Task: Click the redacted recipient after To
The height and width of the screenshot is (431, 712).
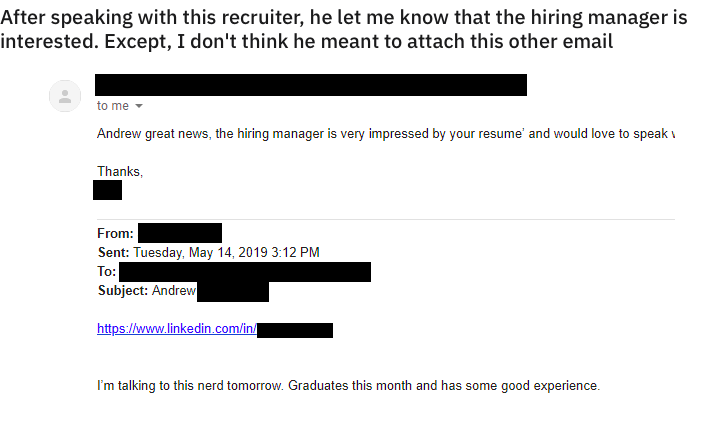Action: 244,272
